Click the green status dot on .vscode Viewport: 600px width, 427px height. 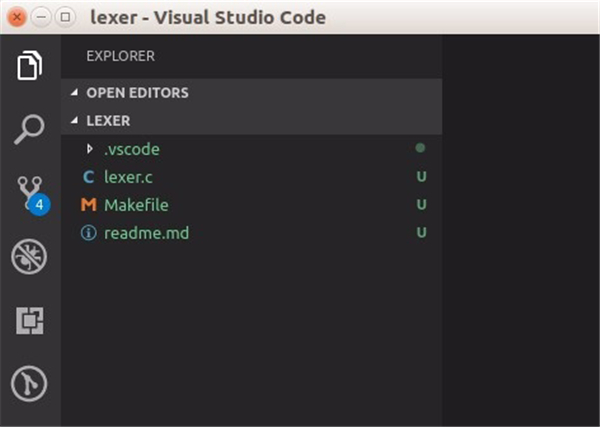tap(420, 148)
